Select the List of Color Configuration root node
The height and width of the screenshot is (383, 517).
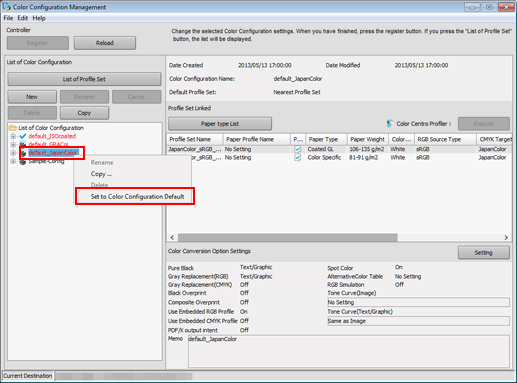click(x=51, y=128)
